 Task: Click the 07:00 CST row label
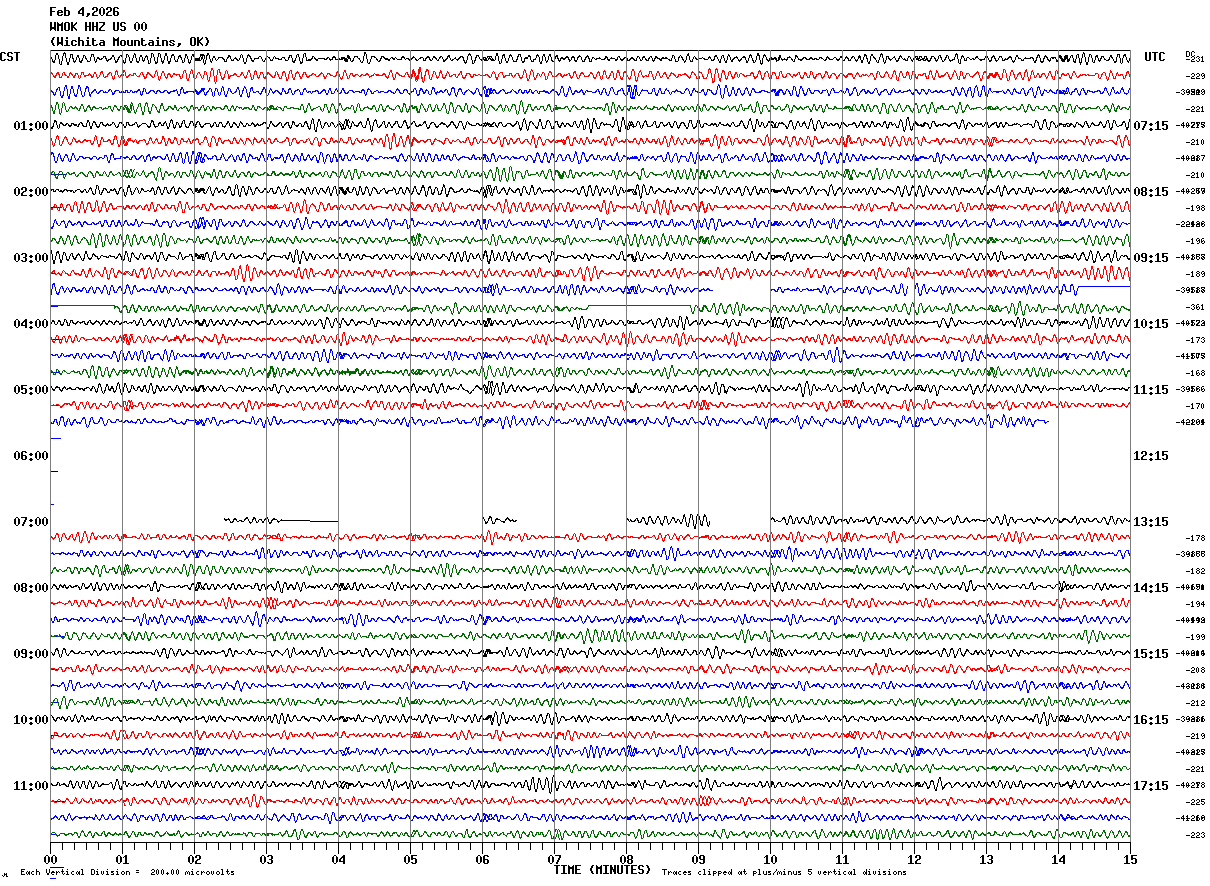pyautogui.click(x=30, y=522)
